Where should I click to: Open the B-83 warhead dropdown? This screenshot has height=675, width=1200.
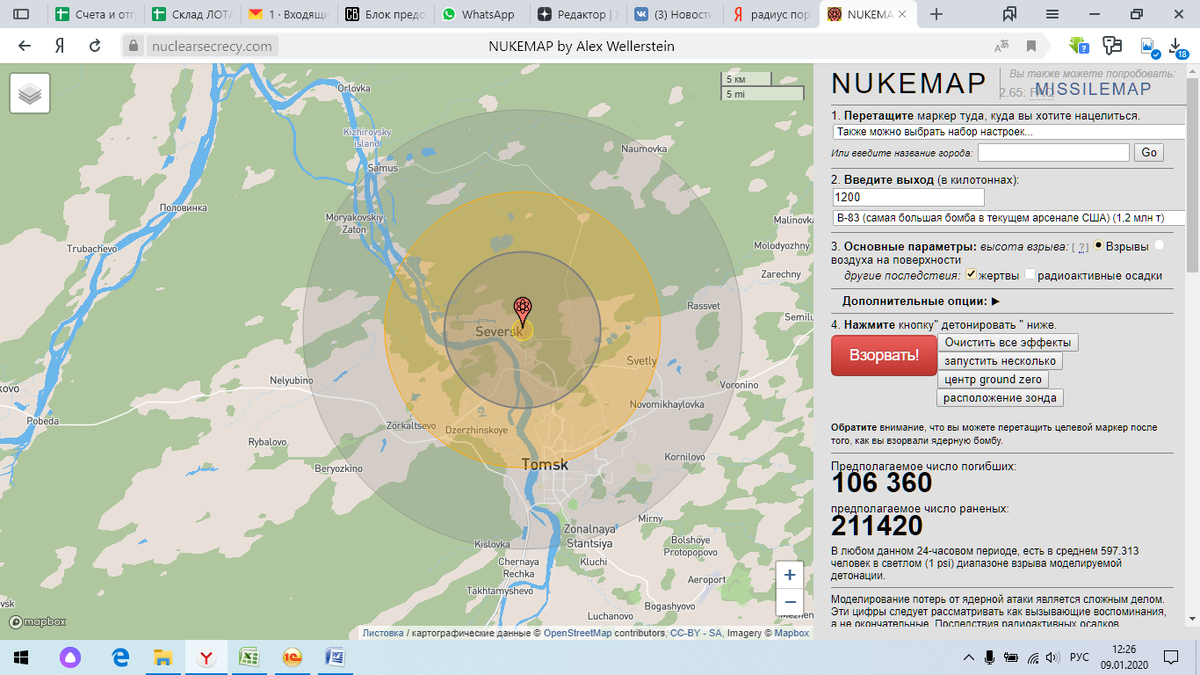click(1007, 217)
